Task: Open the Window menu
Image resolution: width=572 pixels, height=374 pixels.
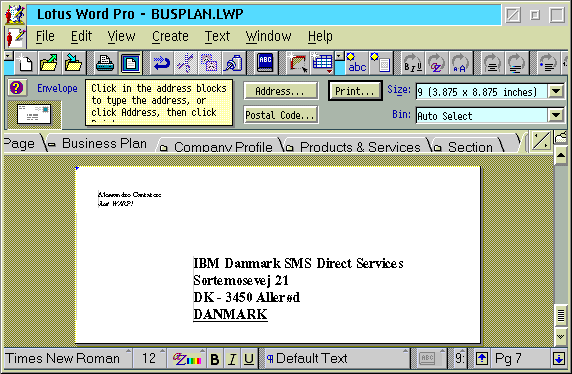Action: point(268,36)
